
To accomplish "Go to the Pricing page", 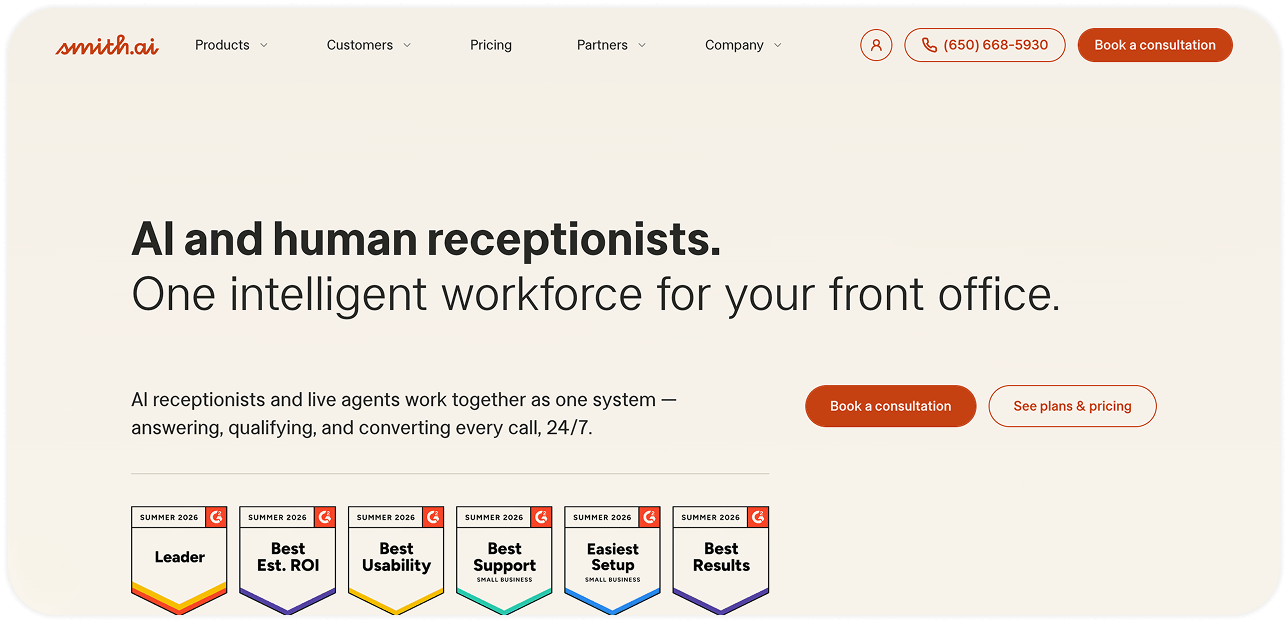I will [491, 45].
